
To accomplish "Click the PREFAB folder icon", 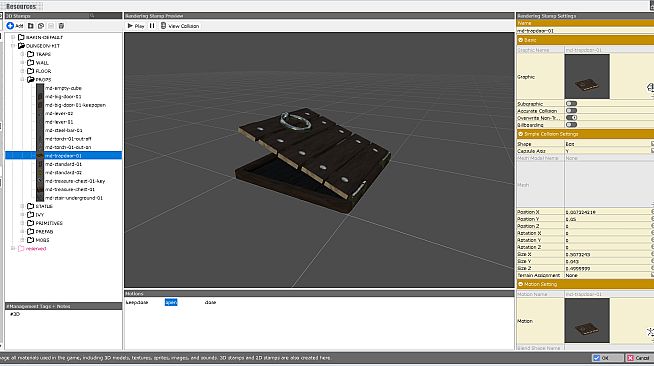I will 30,231.
